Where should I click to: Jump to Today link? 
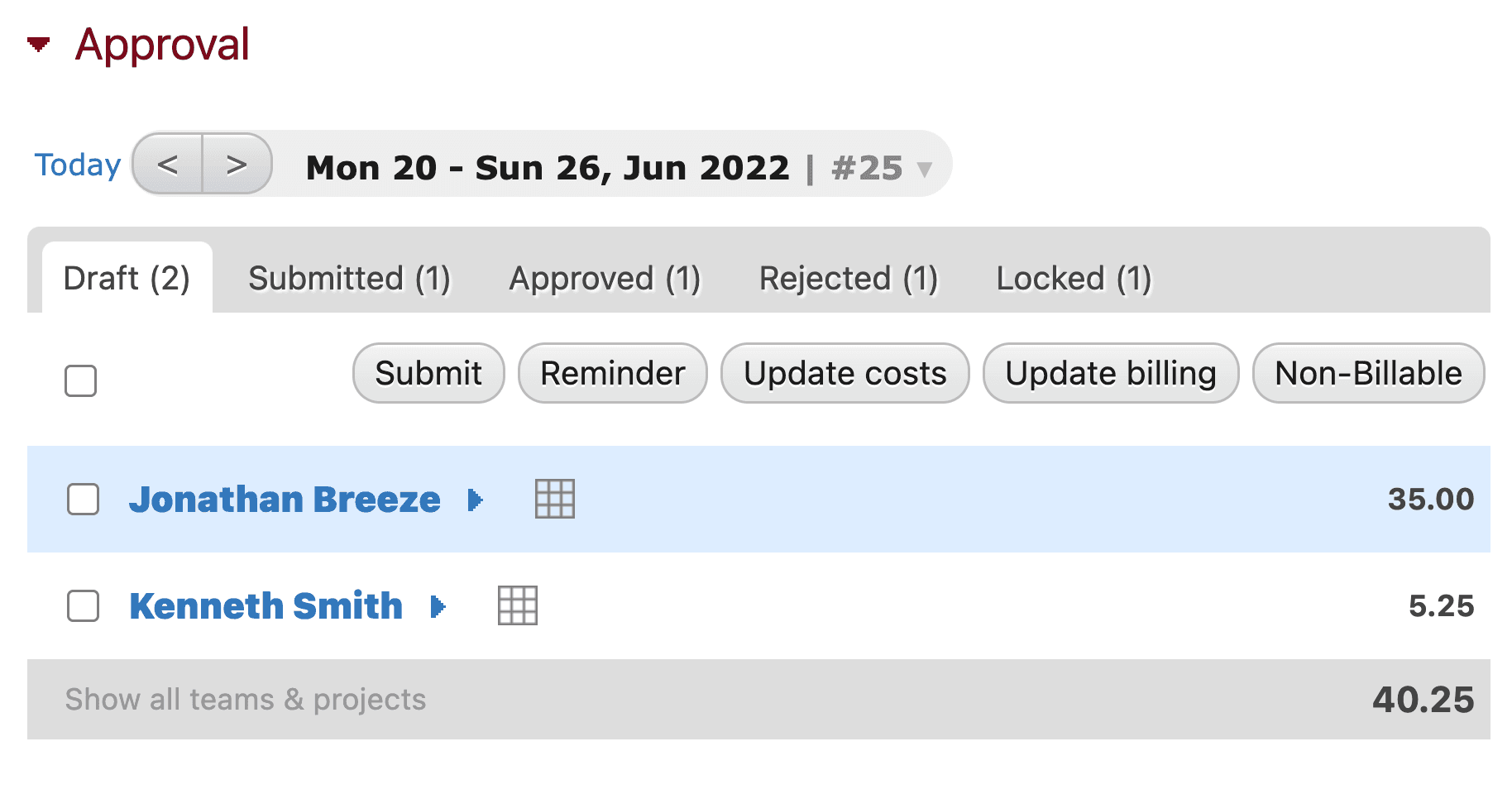pos(78,165)
